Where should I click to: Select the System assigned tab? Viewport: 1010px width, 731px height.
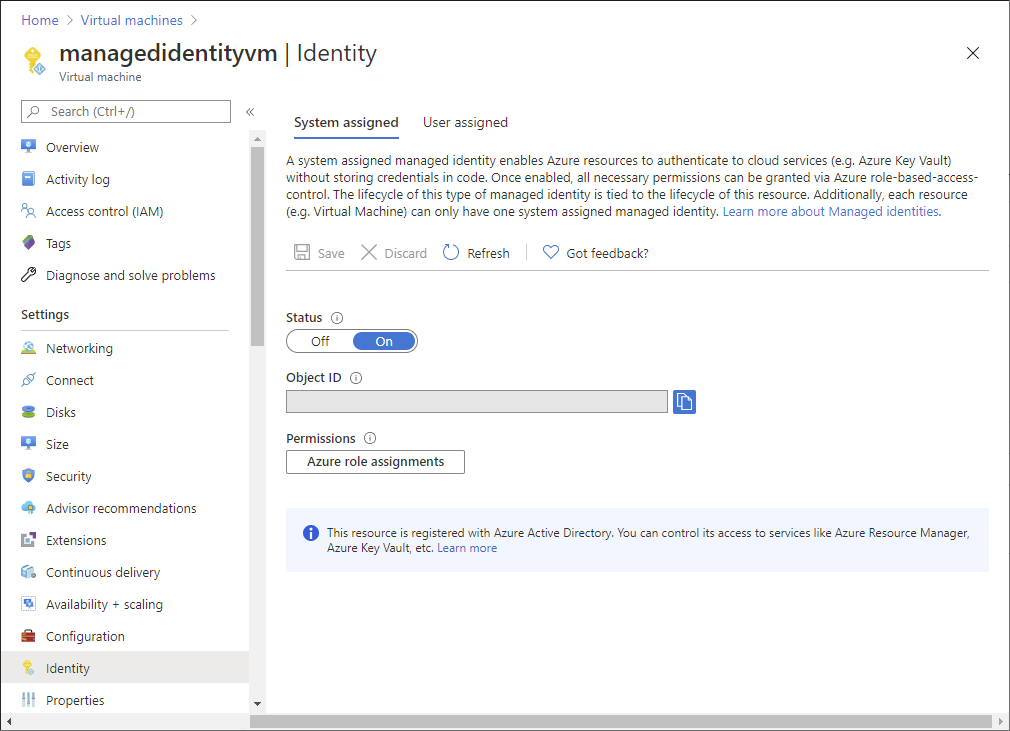pyautogui.click(x=346, y=122)
